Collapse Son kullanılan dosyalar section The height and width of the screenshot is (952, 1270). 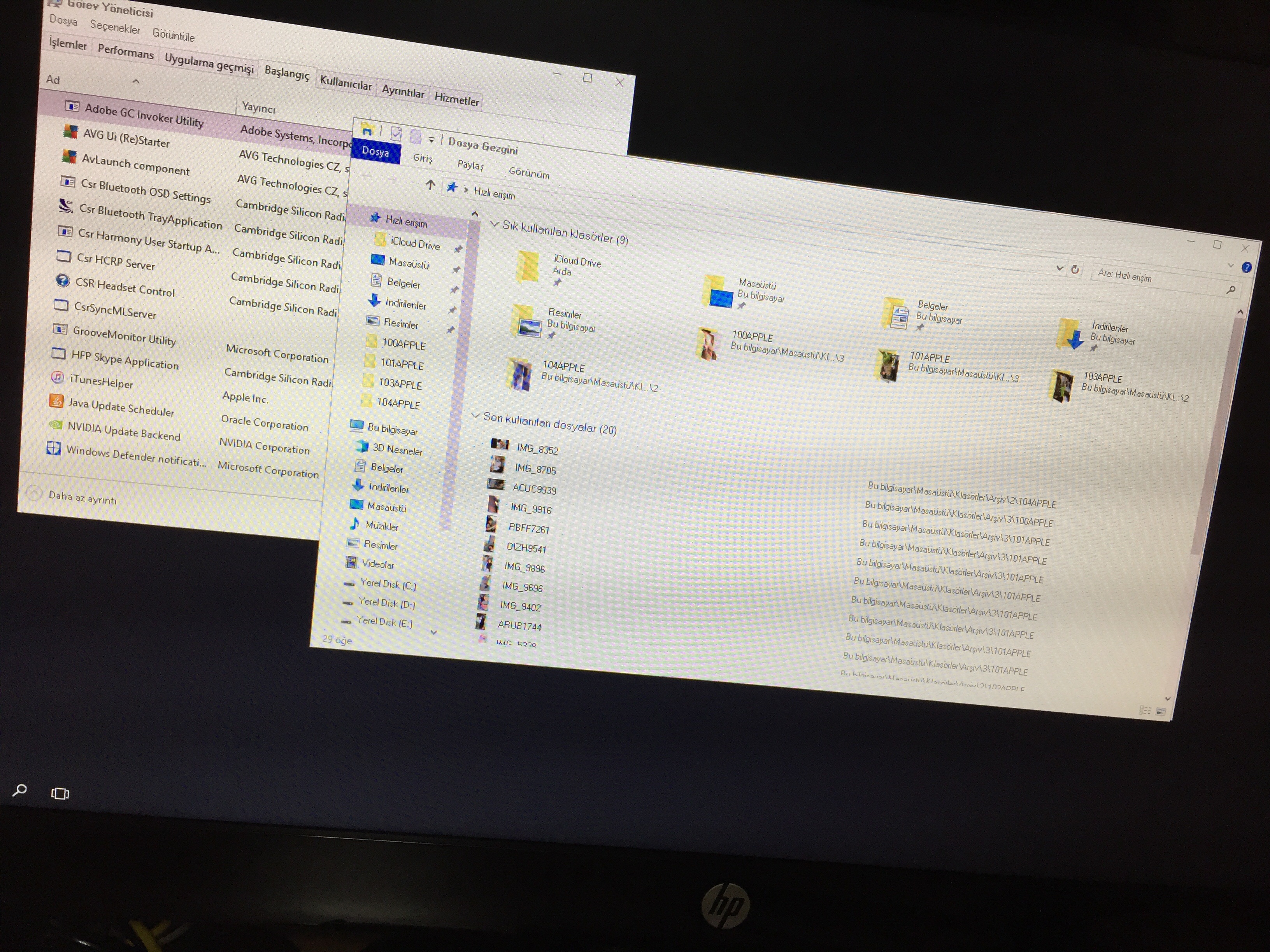pos(475,415)
